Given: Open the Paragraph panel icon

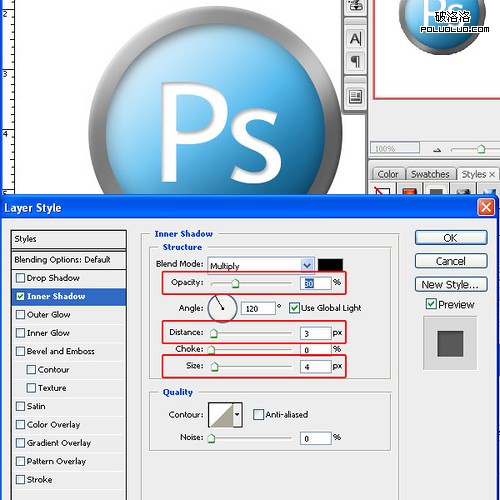Looking at the screenshot, I should pos(355,61).
